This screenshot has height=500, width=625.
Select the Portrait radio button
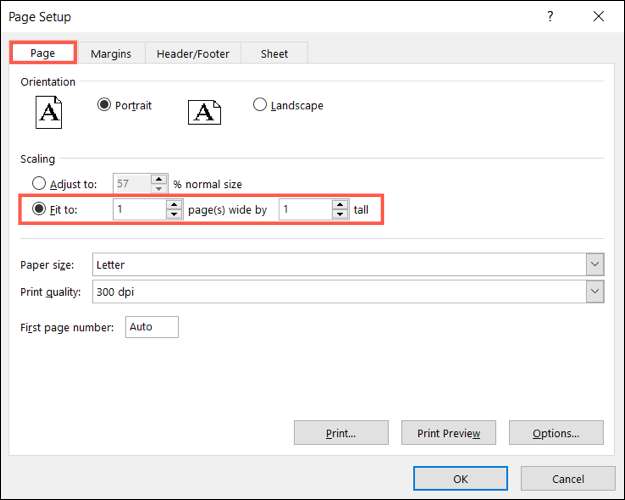105,105
